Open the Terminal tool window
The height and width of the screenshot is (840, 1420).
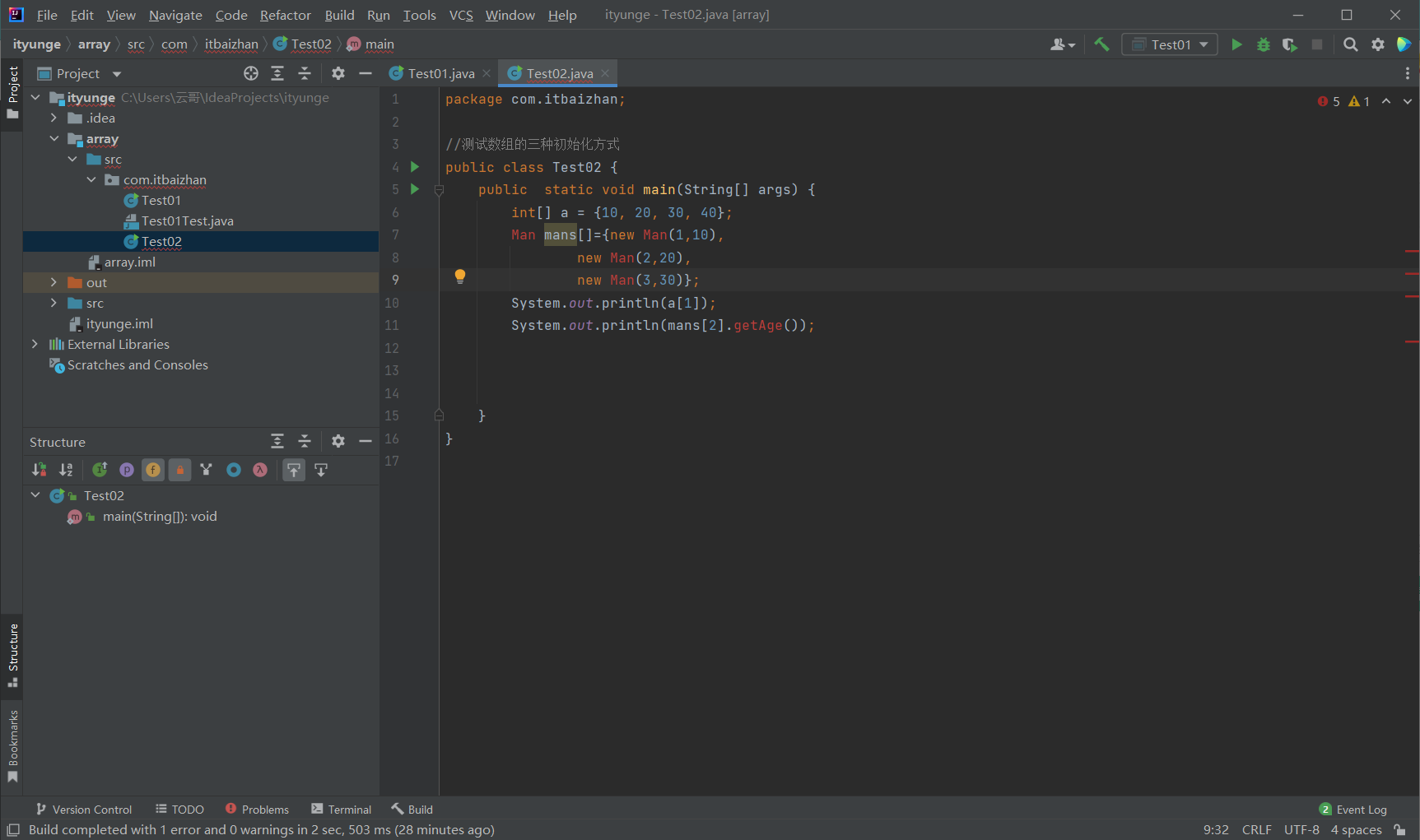(341, 810)
